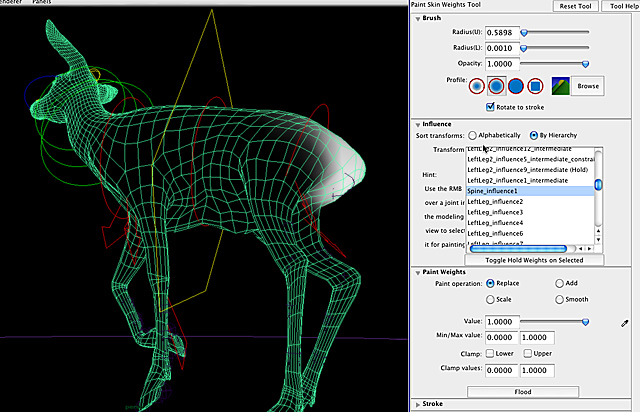Click the horizontal scroll-left arrow
This screenshot has height=412, width=640.
coord(580,249)
